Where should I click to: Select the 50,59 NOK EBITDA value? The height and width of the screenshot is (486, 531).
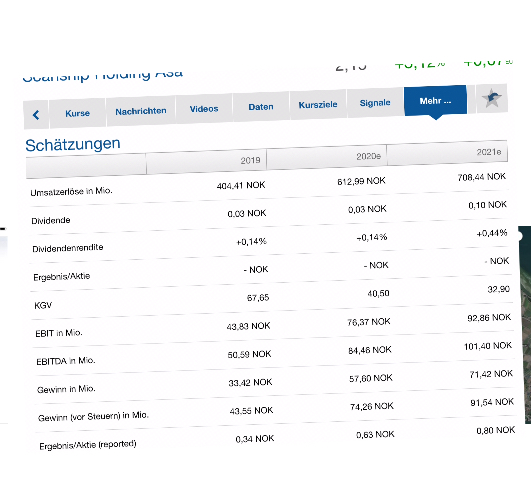tap(250, 355)
